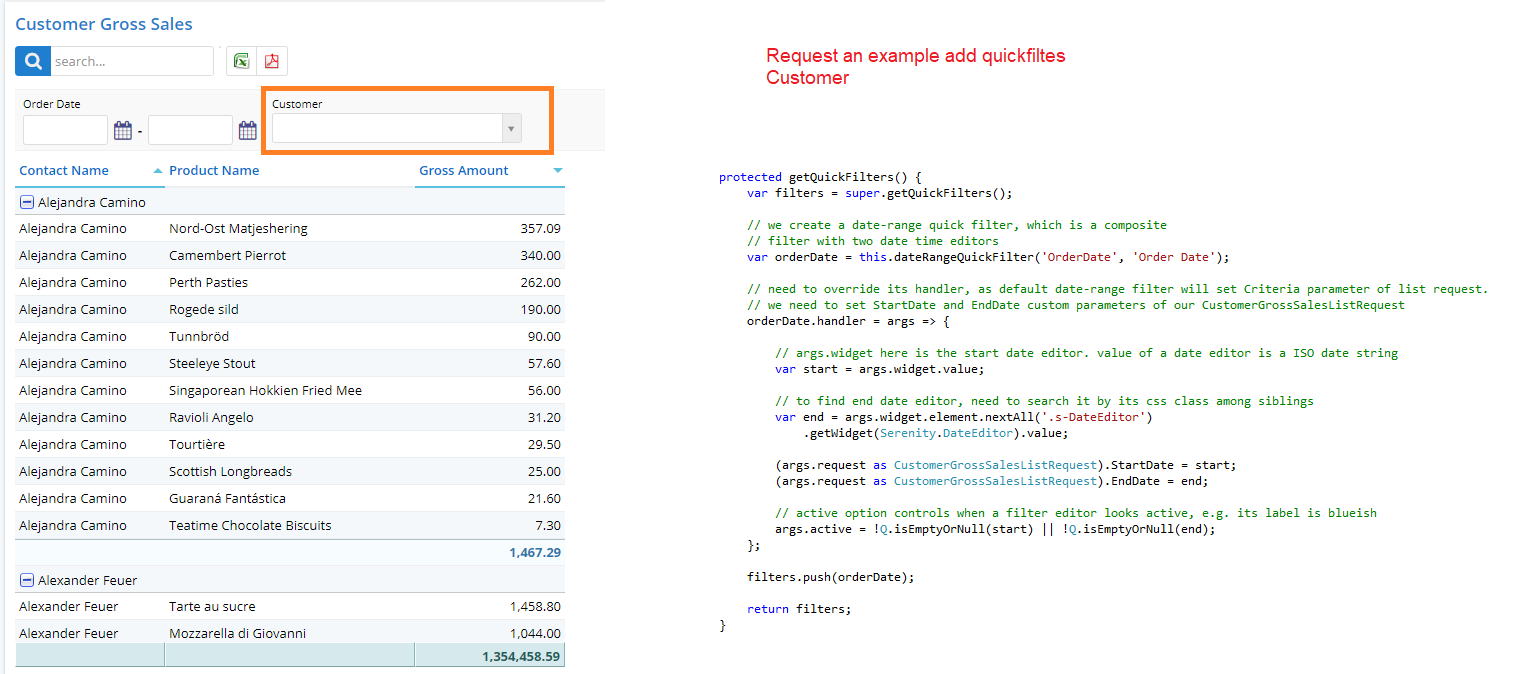The width and height of the screenshot is (1533, 674).
Task: Collapse the Alexander Feuer group
Action: (x=27, y=579)
